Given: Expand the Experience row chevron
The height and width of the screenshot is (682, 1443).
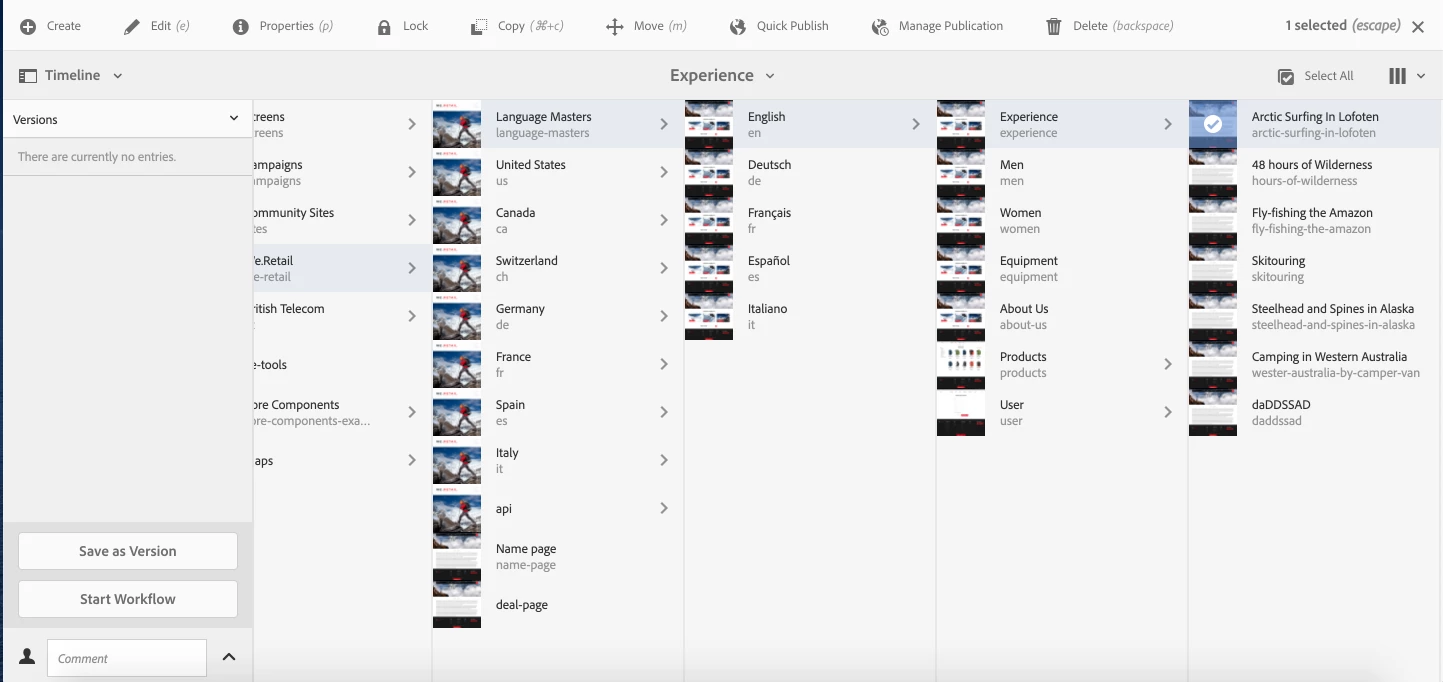Looking at the screenshot, I should 1168,124.
